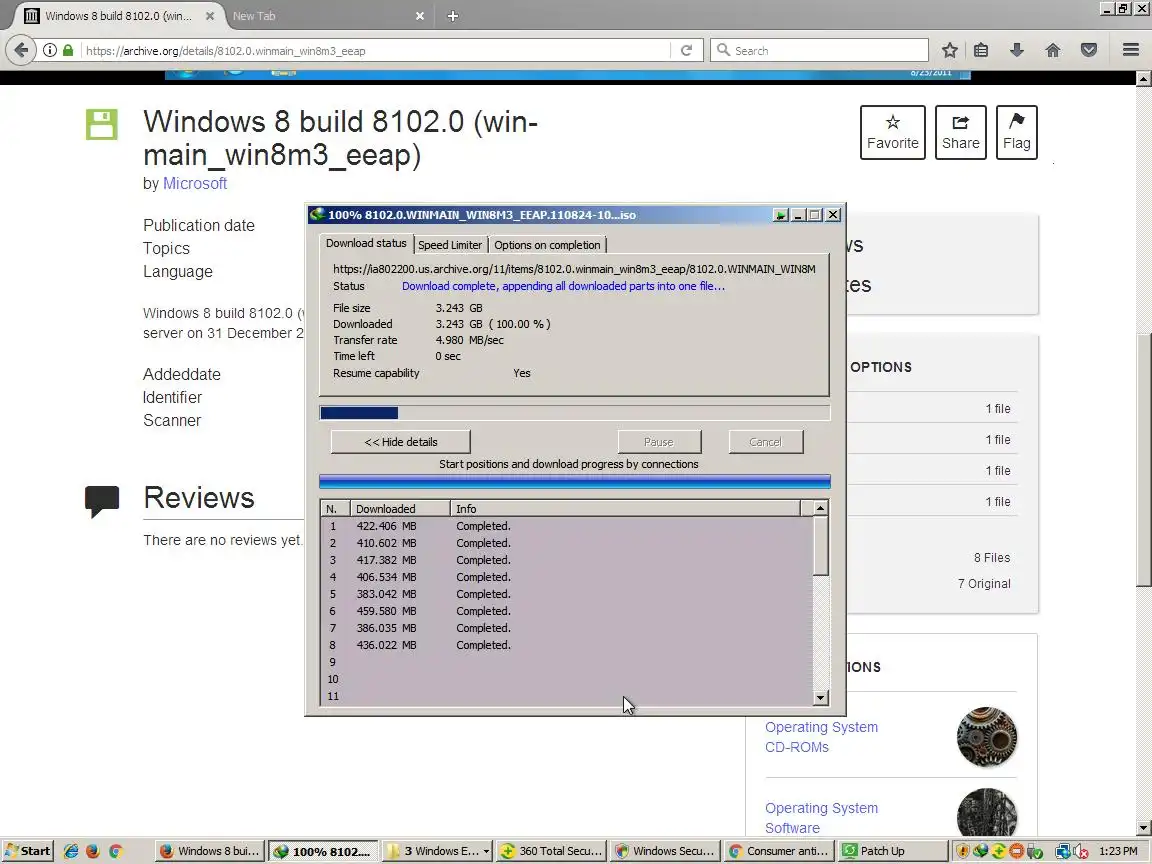Open a new tab with the plus icon
The image size is (1152, 864).
tap(453, 16)
